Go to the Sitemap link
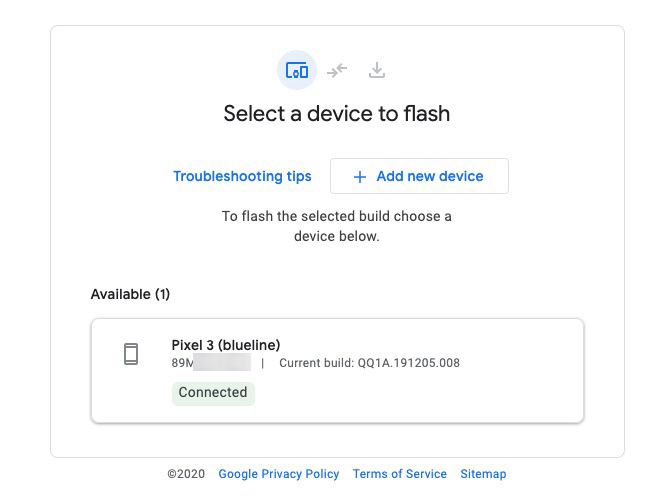The width and height of the screenshot is (670, 503). (483, 474)
